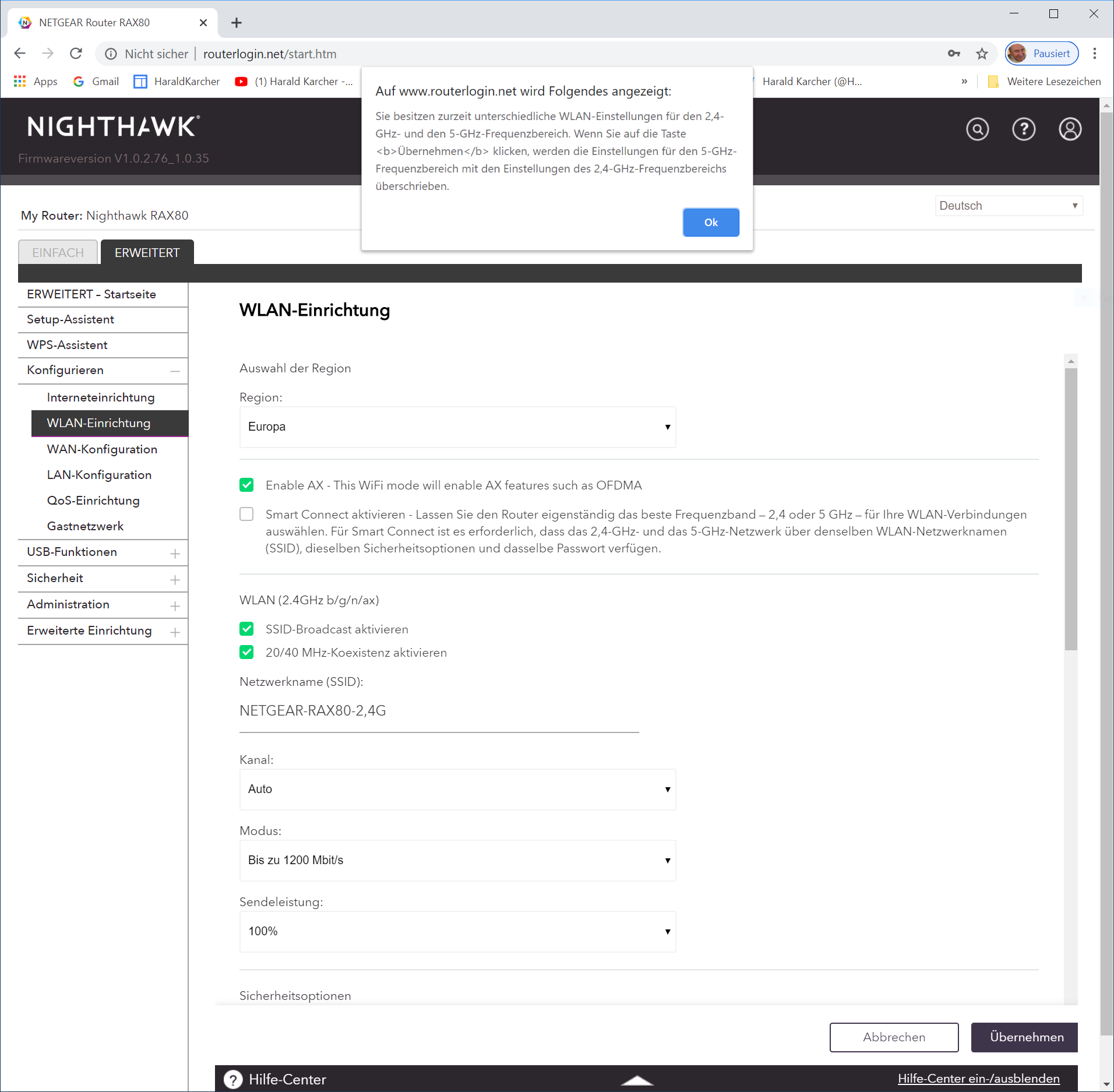This screenshot has height=1092, width=1114.
Task: Click the Netzwerkname SSID text field
Action: tap(438, 711)
